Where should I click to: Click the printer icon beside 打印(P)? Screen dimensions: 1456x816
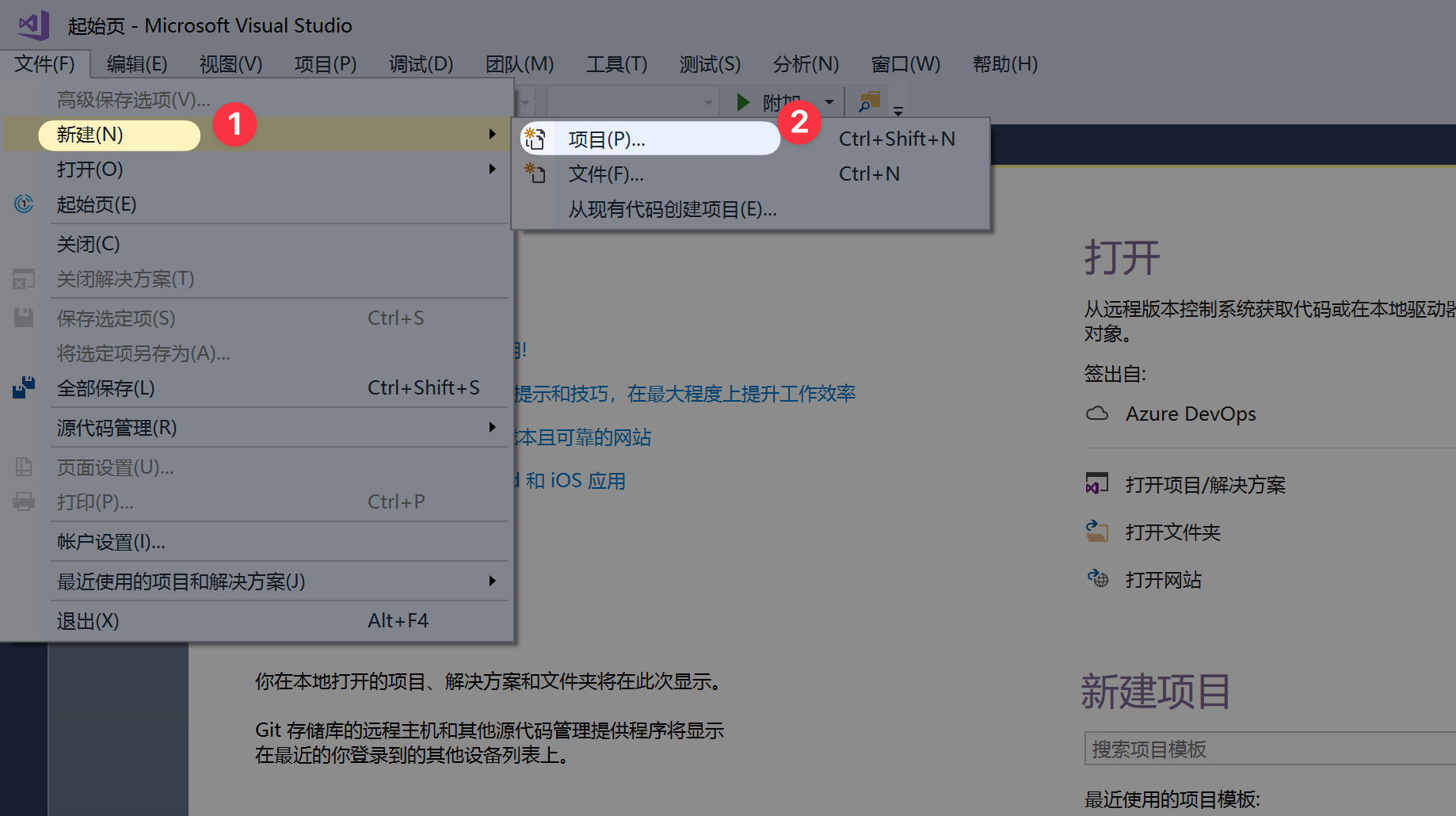point(24,501)
